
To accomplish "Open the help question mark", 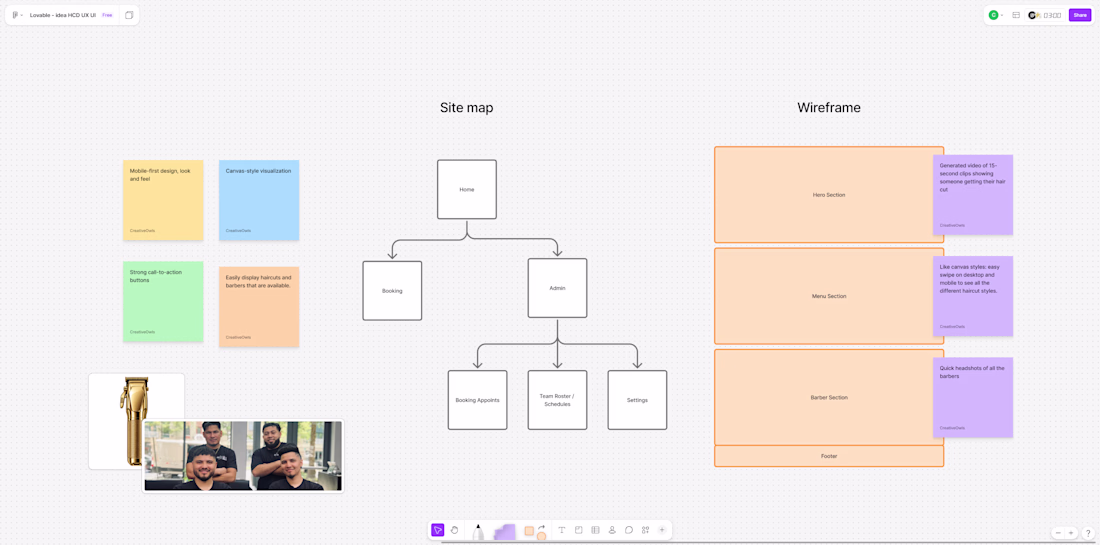I will point(1088,533).
